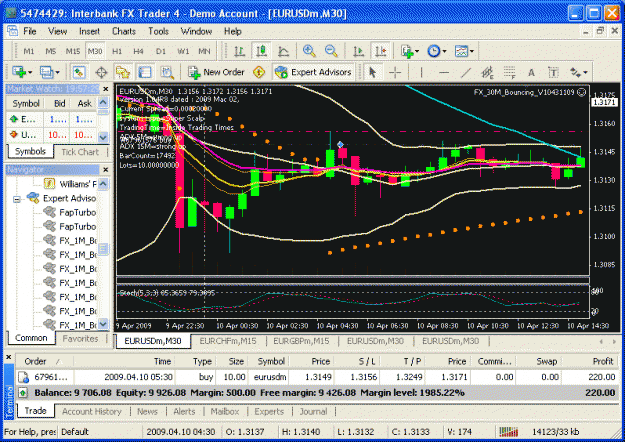Open Account History terminal tab
The width and height of the screenshot is (625, 442).
(92, 412)
